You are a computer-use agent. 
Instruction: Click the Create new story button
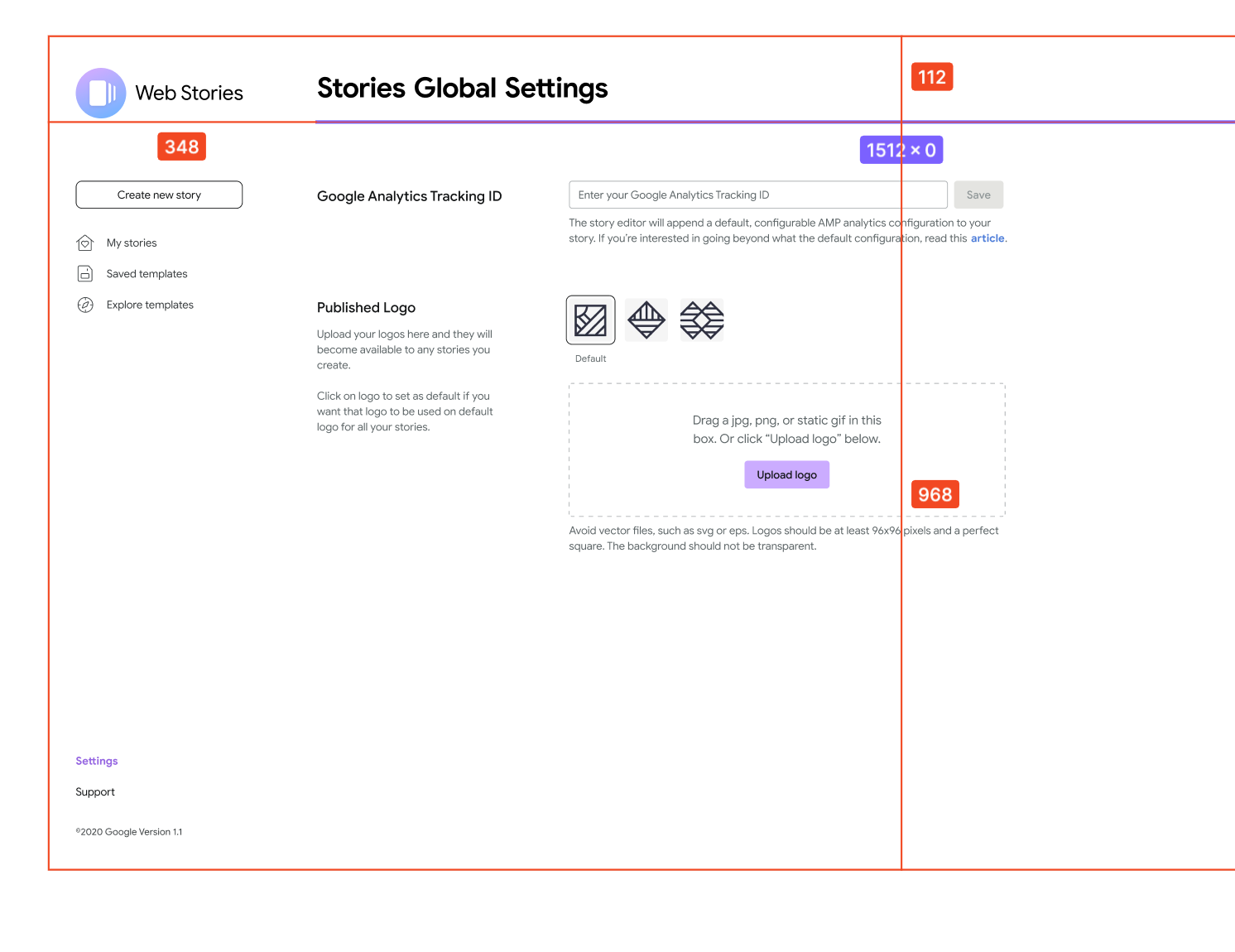tap(158, 195)
